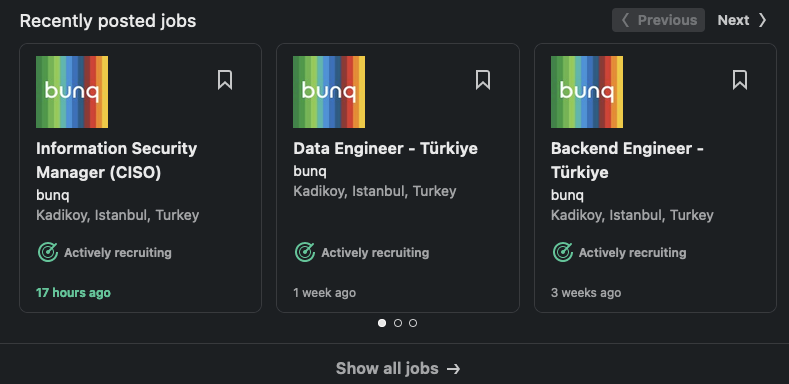789x384 pixels.
Task: Save the Information Security Manager job bookmark
Action: [x=225, y=80]
